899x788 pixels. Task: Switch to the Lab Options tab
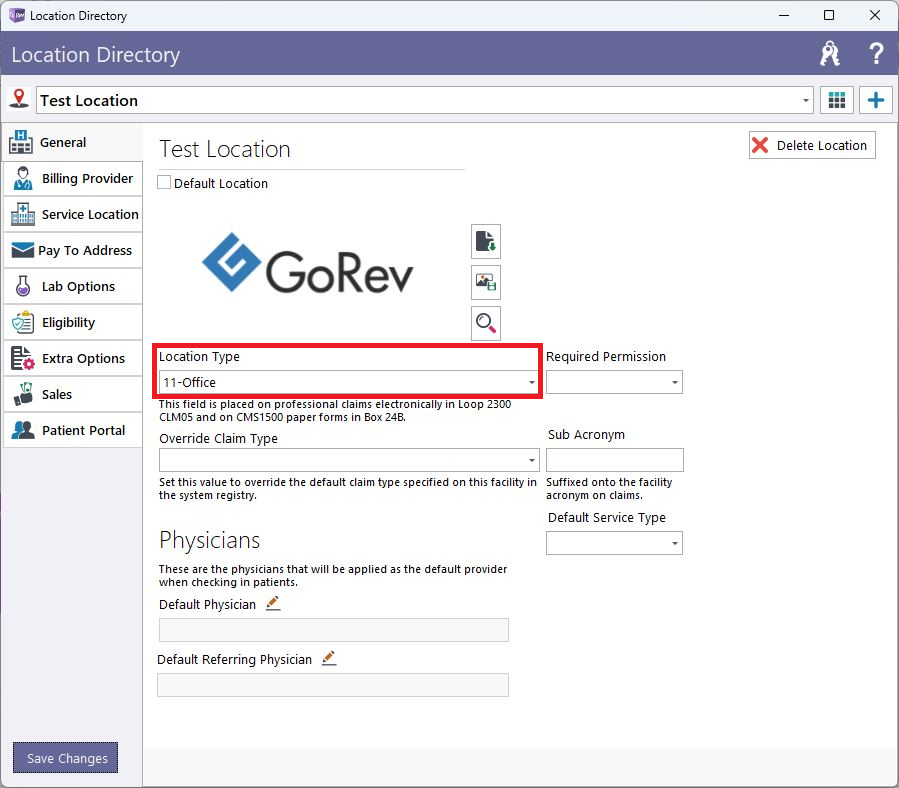point(73,287)
